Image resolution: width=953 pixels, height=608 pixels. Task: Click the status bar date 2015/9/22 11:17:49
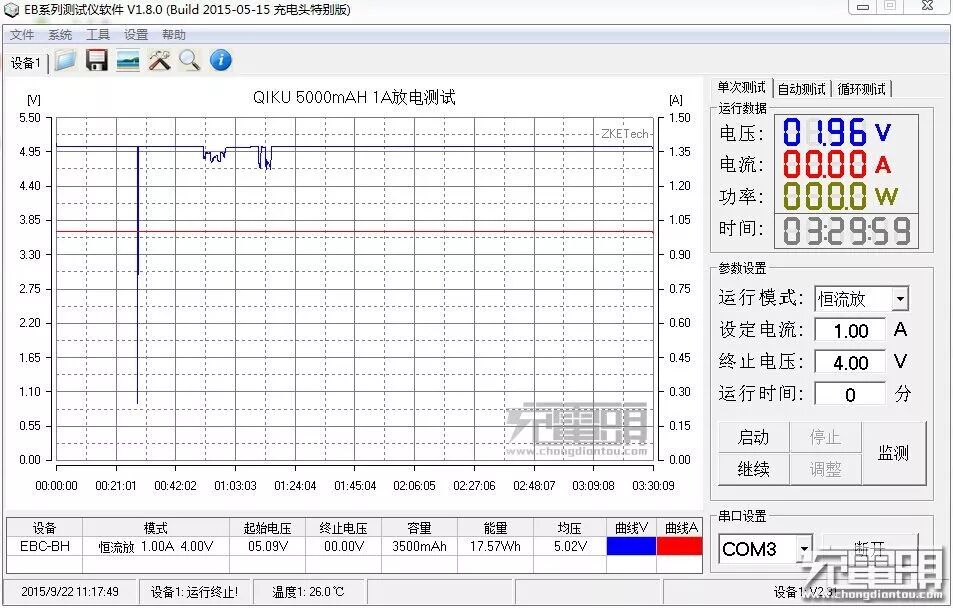(x=70, y=592)
